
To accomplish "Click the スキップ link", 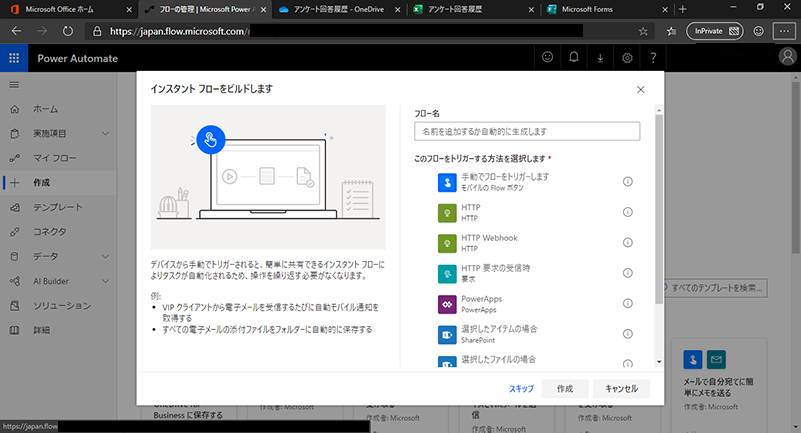I will [522, 389].
